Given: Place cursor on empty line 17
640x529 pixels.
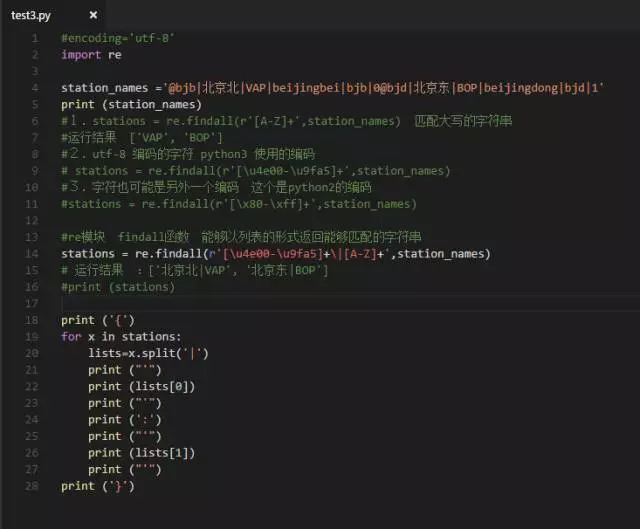Looking at the screenshot, I should 350,304.
